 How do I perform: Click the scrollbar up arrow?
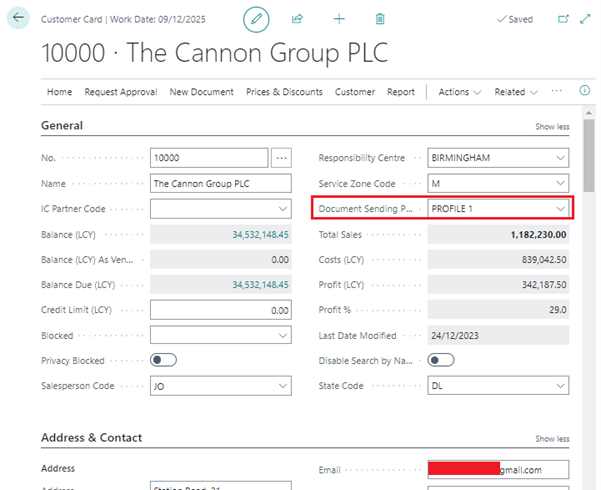(588, 113)
